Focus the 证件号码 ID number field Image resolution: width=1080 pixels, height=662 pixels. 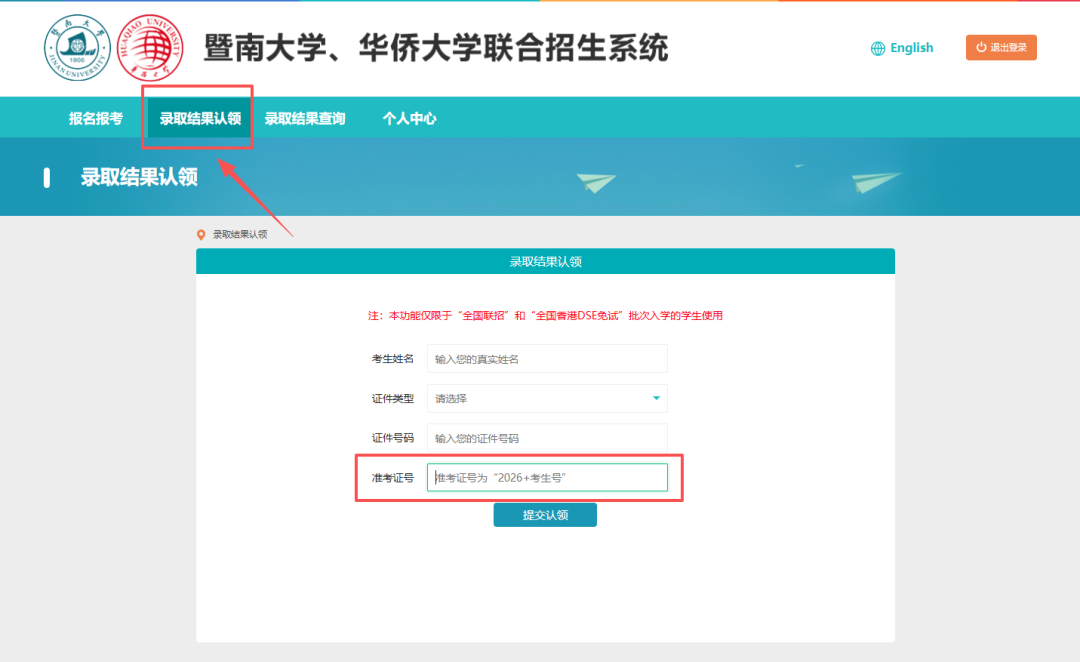[x=547, y=438]
